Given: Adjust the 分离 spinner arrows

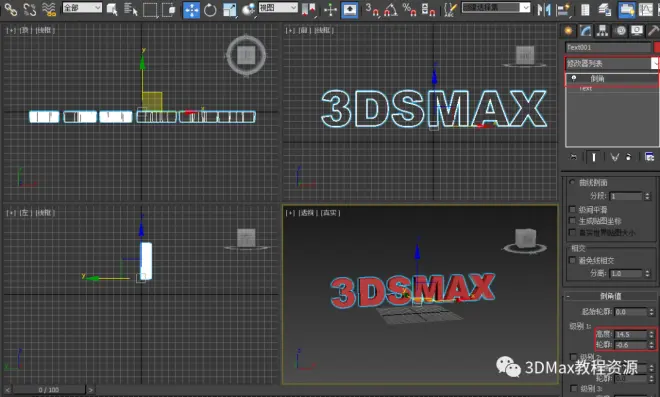Looking at the screenshot, I should [x=647, y=273].
